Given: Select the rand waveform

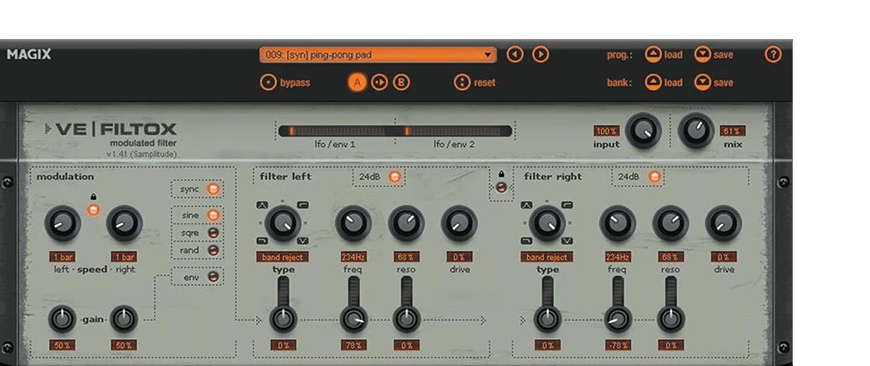Looking at the screenshot, I should 213,250.
